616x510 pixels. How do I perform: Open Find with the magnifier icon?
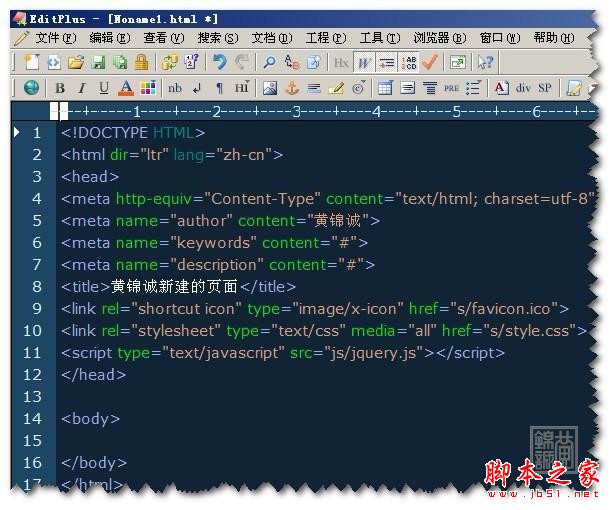click(270, 62)
